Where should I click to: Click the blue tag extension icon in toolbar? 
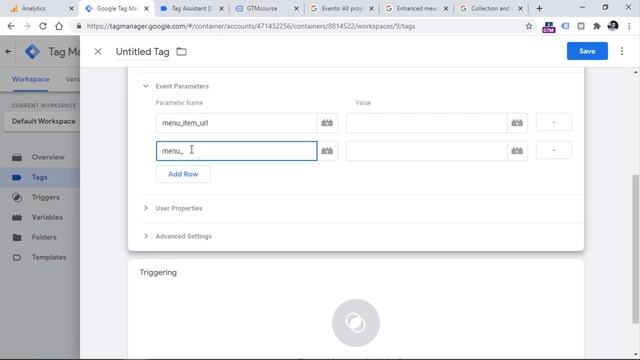[x=565, y=26]
